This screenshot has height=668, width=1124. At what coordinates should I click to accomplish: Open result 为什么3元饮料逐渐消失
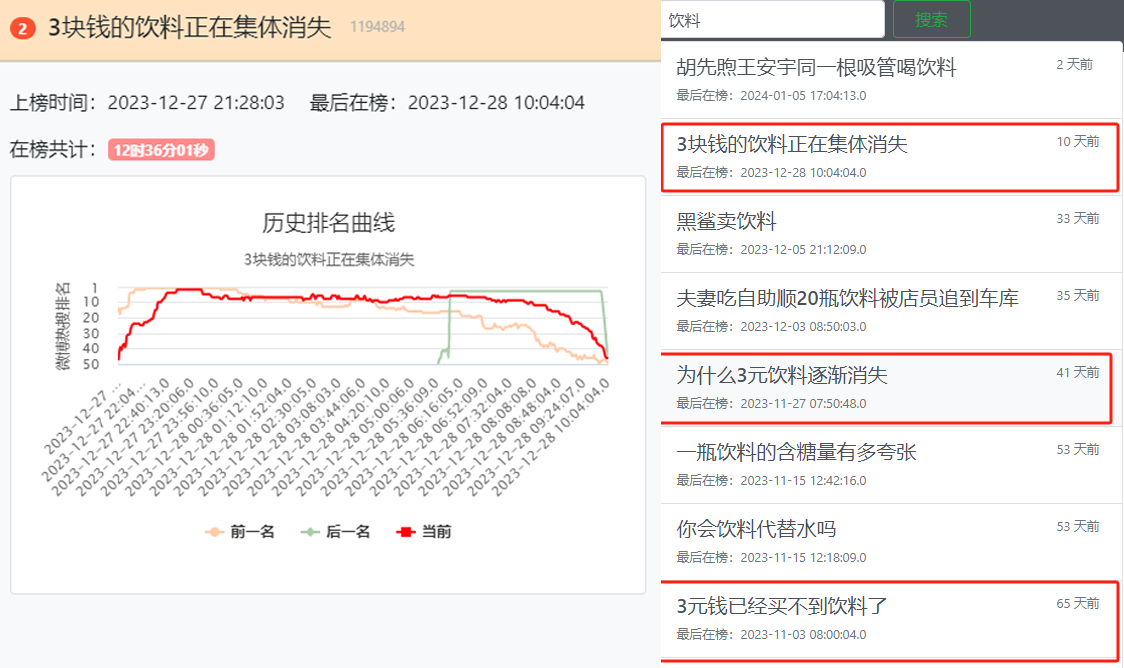[x=887, y=388]
